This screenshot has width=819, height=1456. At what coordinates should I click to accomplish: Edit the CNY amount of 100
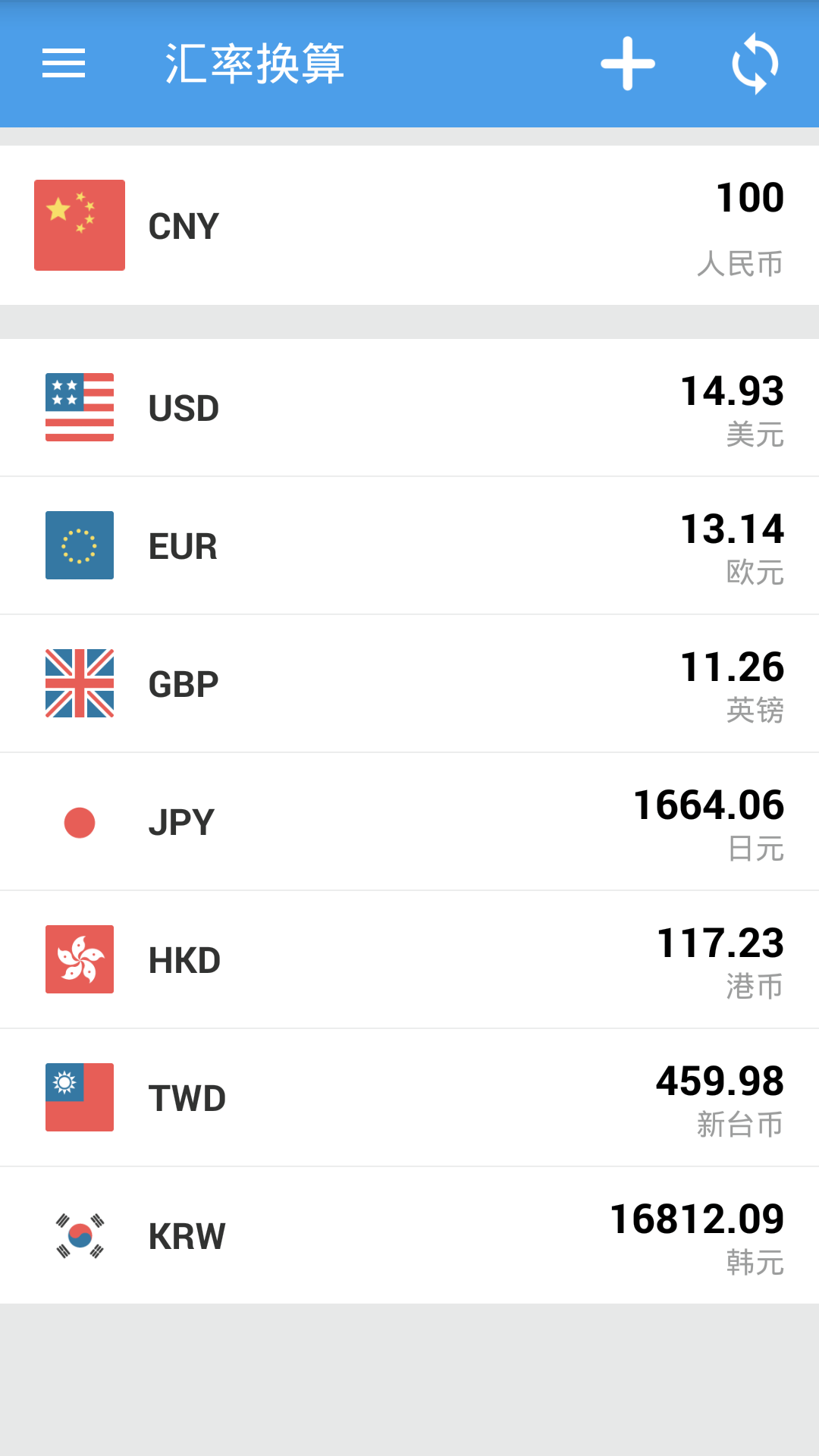click(749, 199)
